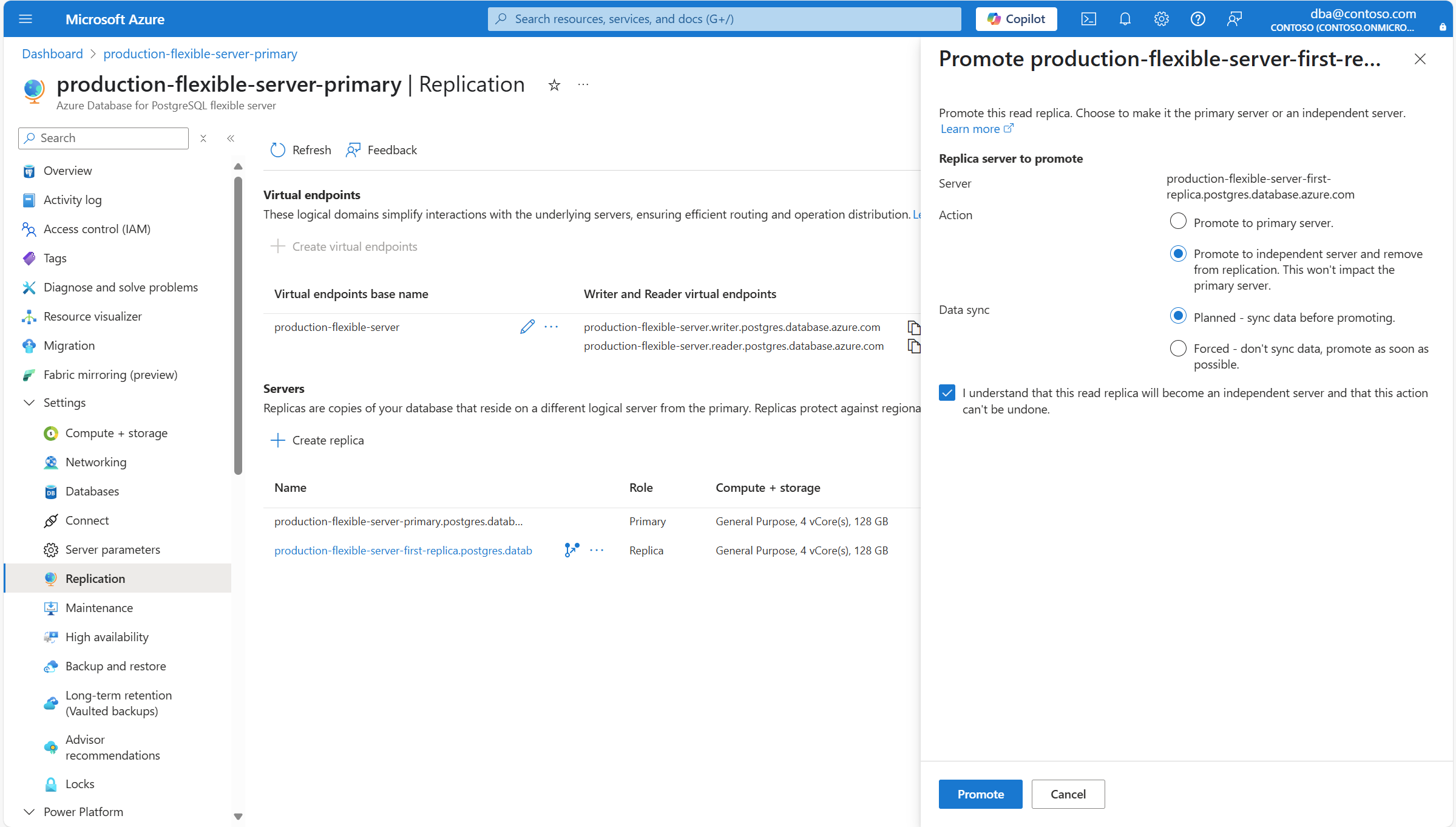This screenshot has width=1456, height=827.
Task: Open the Learn more link
Action: coord(970,129)
